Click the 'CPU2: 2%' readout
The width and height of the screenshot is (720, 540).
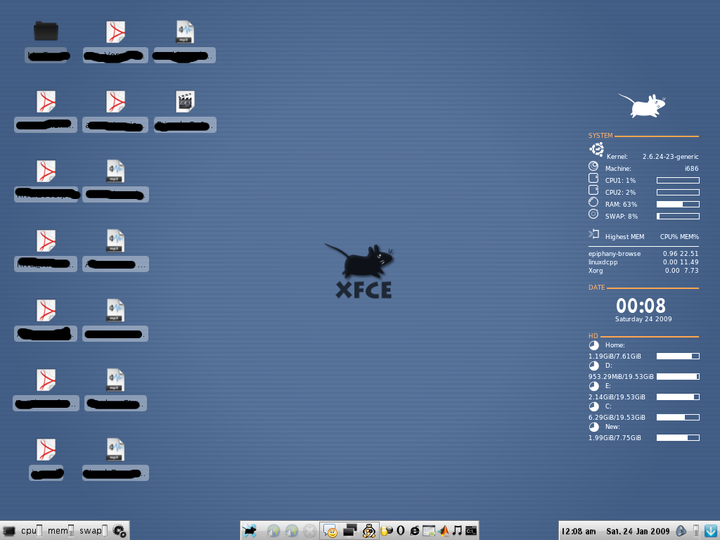pyautogui.click(x=620, y=192)
